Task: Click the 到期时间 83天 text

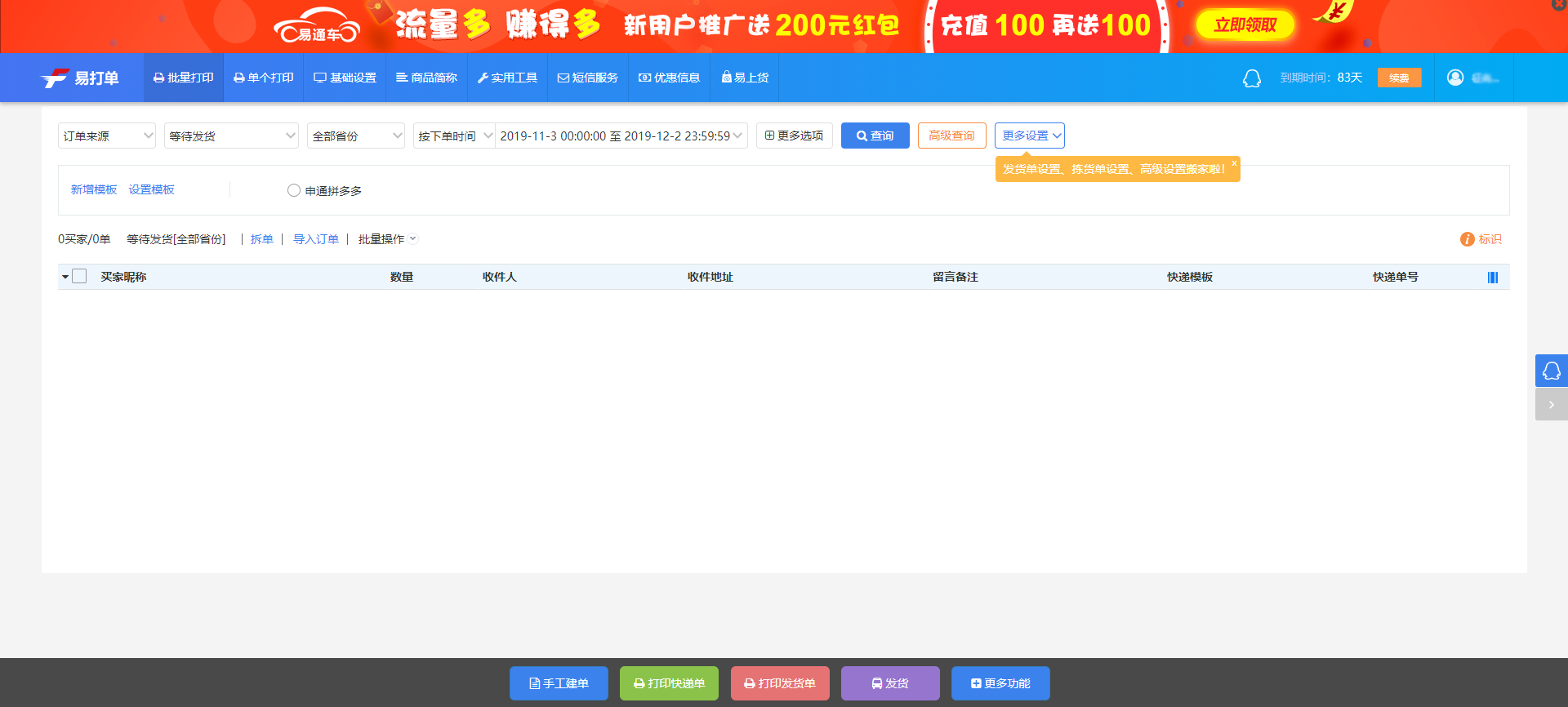Action: click(1321, 78)
